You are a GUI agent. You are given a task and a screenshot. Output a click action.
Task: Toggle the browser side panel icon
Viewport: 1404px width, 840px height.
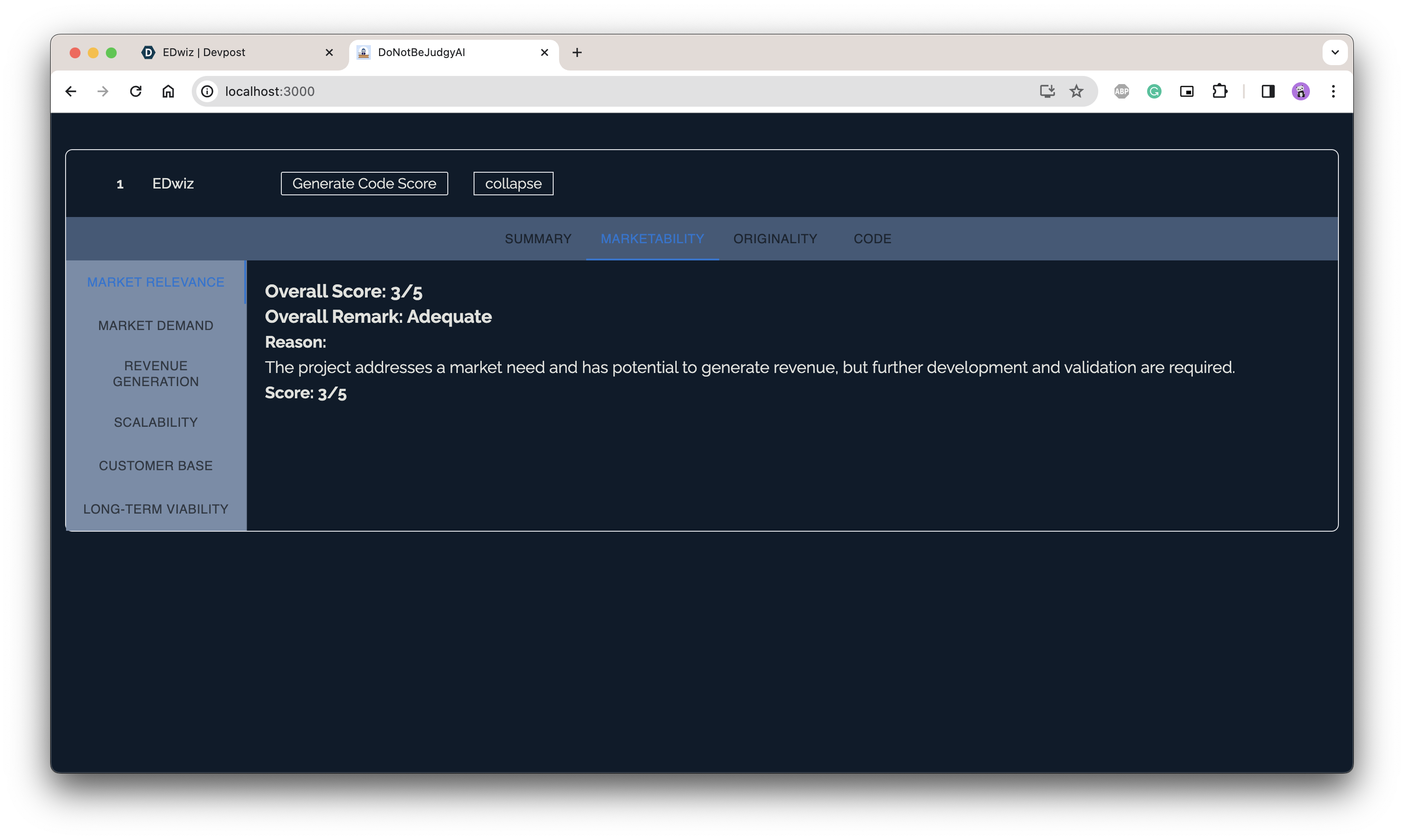[1267, 91]
